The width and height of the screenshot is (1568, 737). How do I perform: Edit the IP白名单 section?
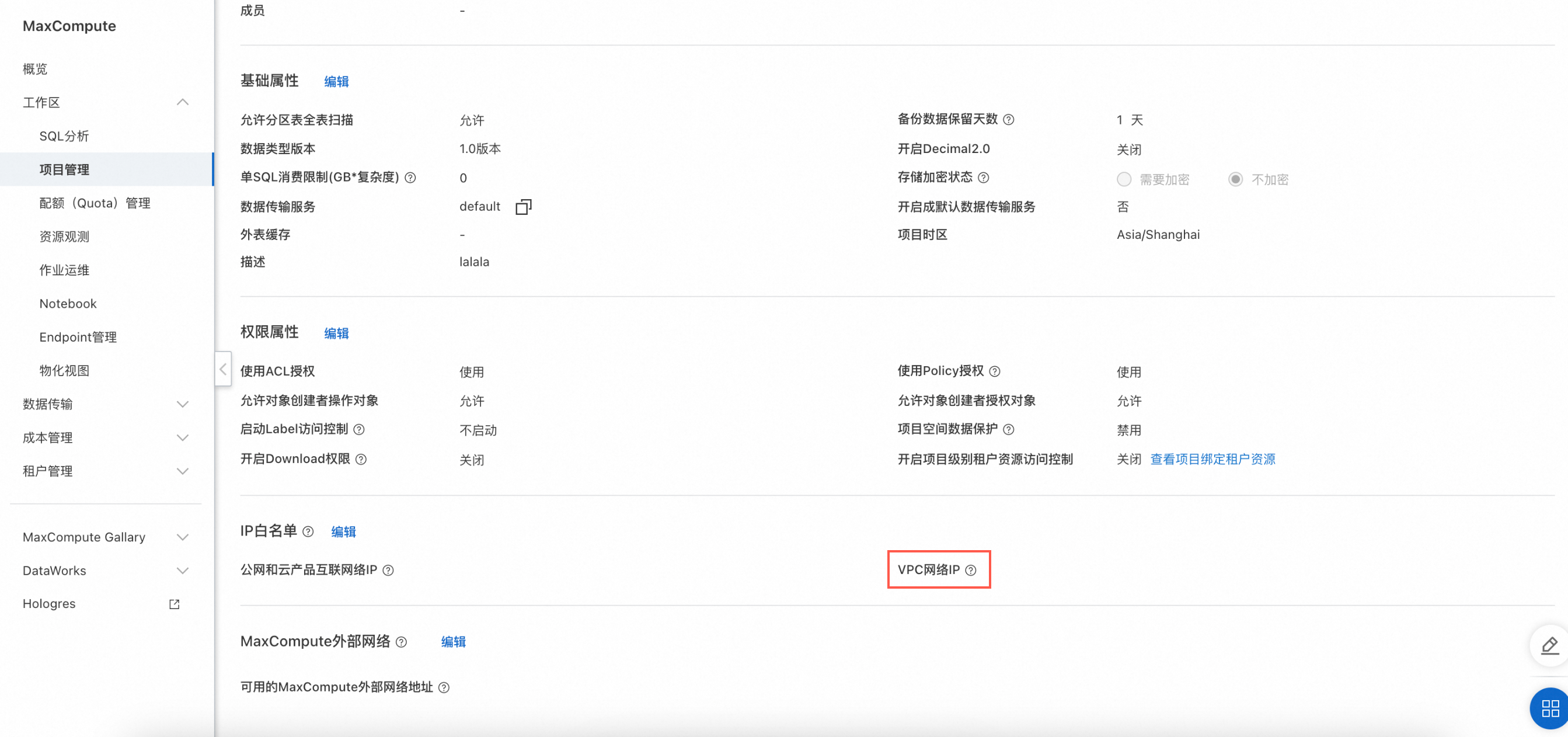click(x=343, y=532)
